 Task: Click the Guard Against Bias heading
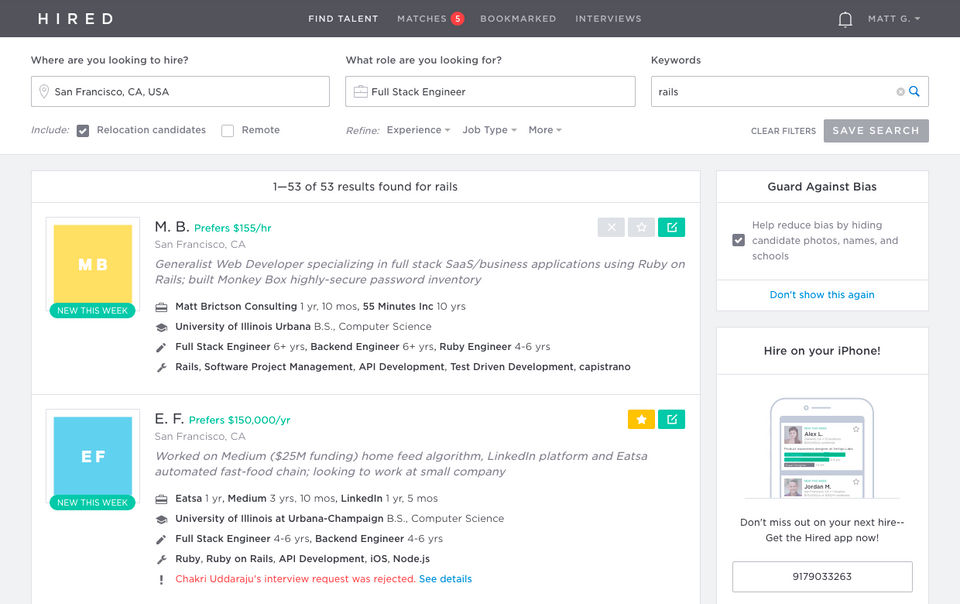822,187
